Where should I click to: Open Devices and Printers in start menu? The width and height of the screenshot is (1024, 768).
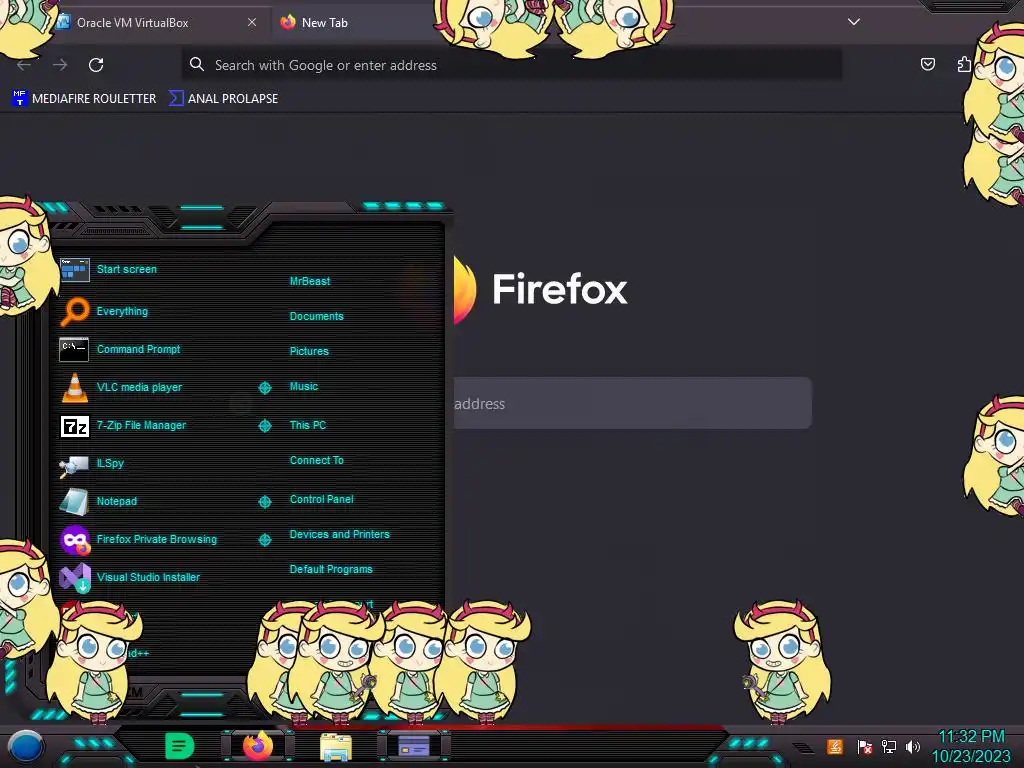340,534
